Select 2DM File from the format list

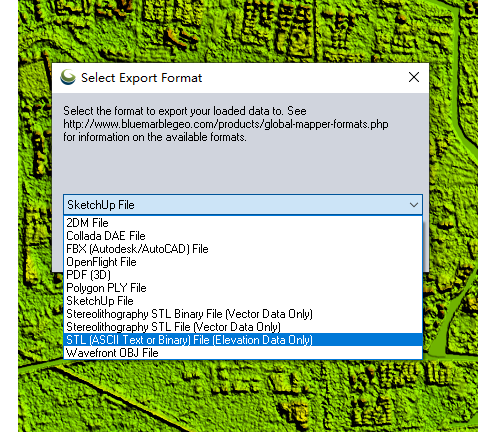tap(243, 223)
